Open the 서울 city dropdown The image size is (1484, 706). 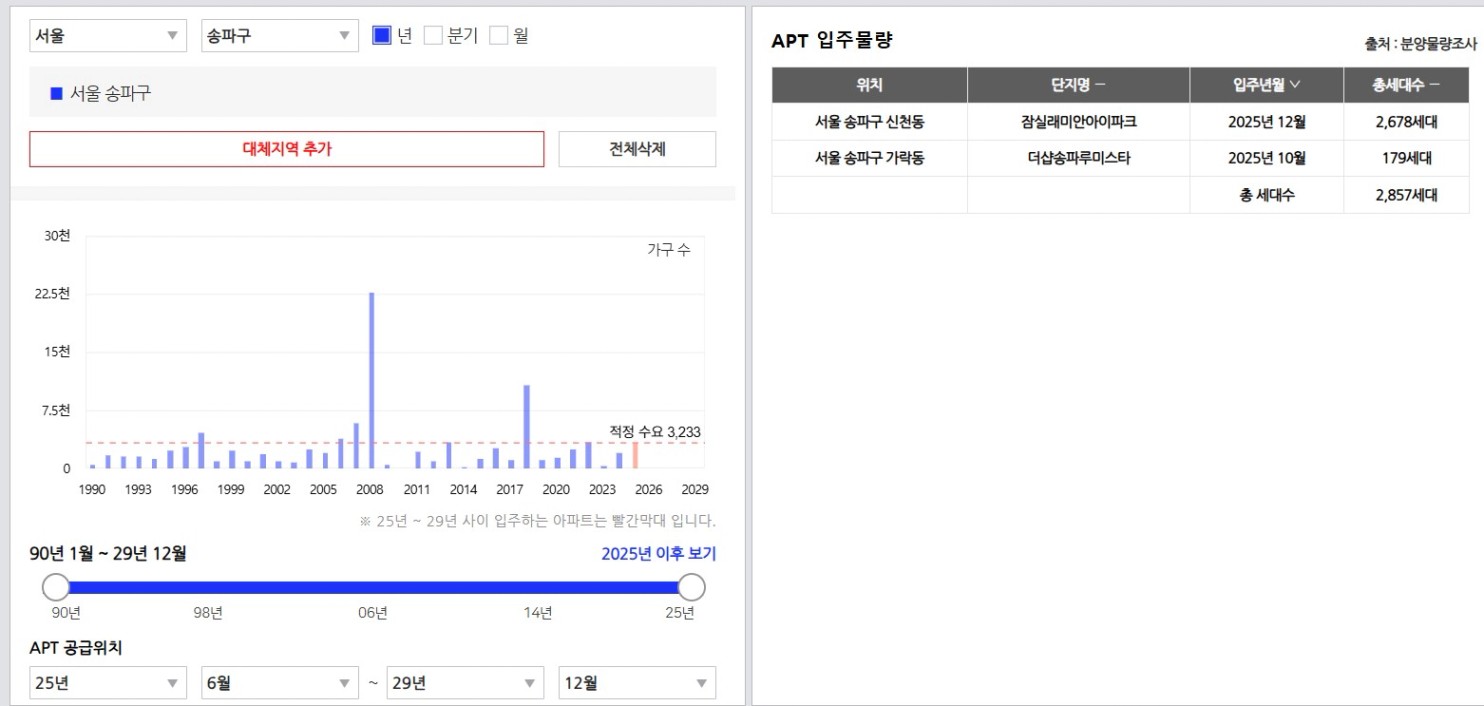point(108,36)
